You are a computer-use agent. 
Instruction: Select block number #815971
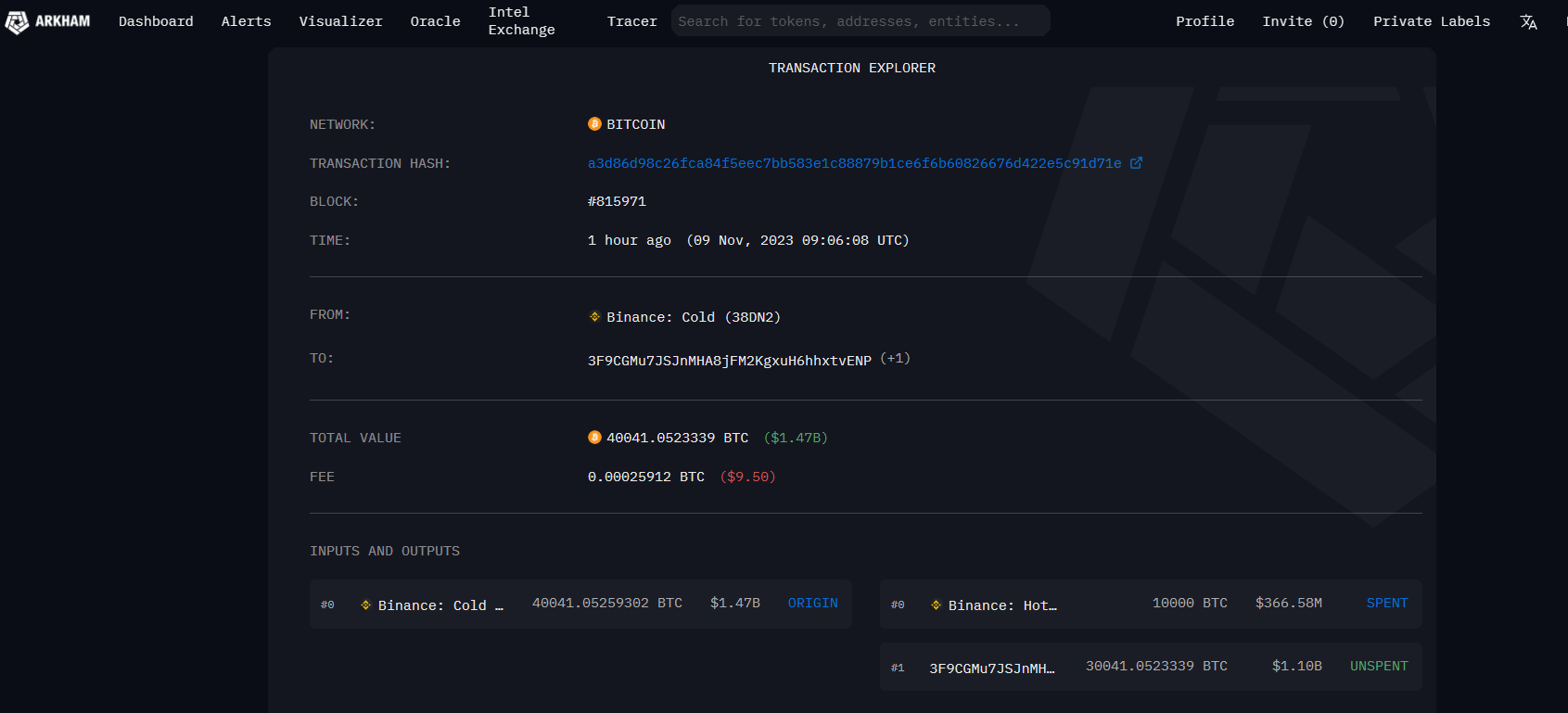[x=617, y=201]
